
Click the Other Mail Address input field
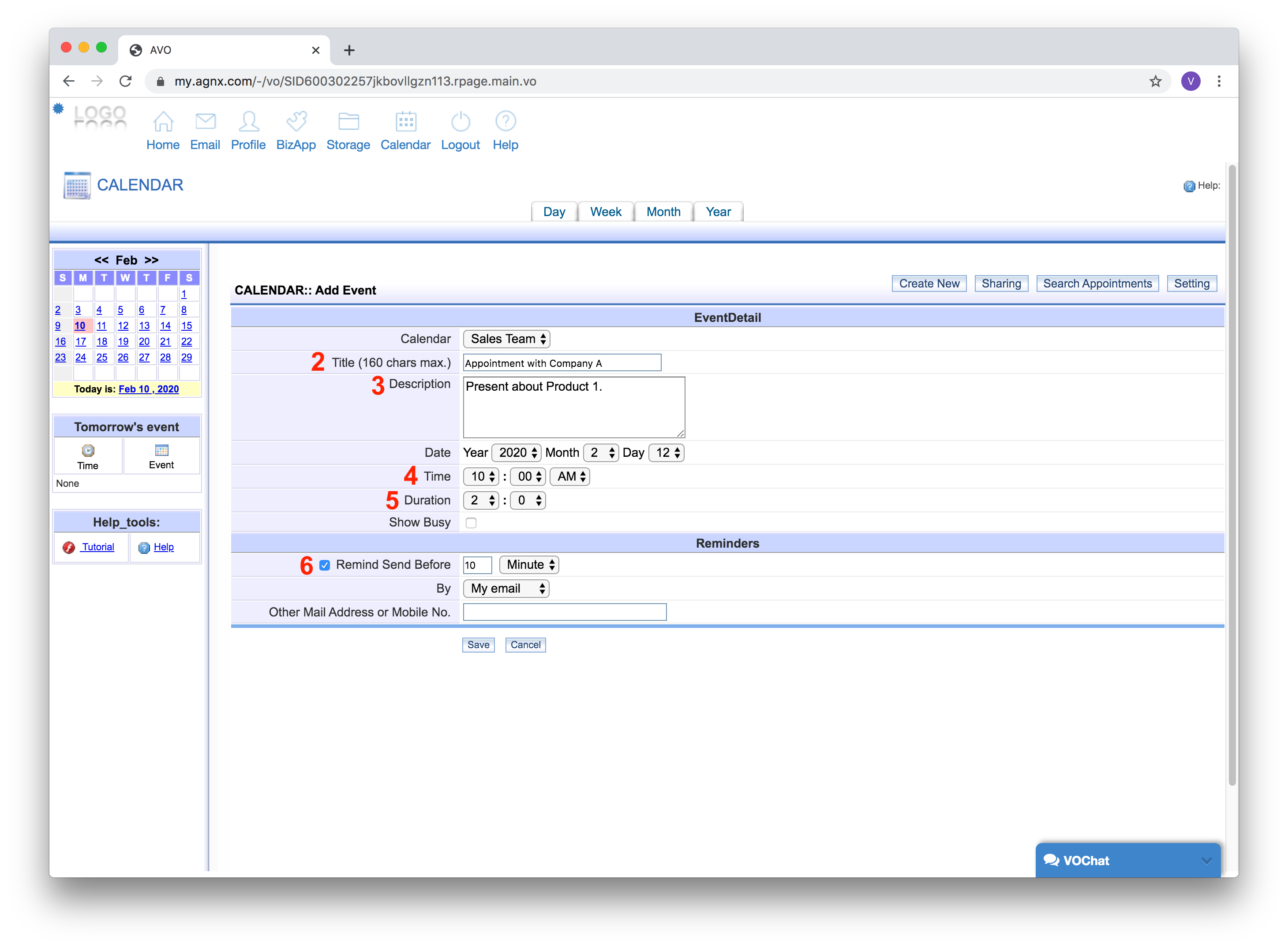pyautogui.click(x=565, y=612)
